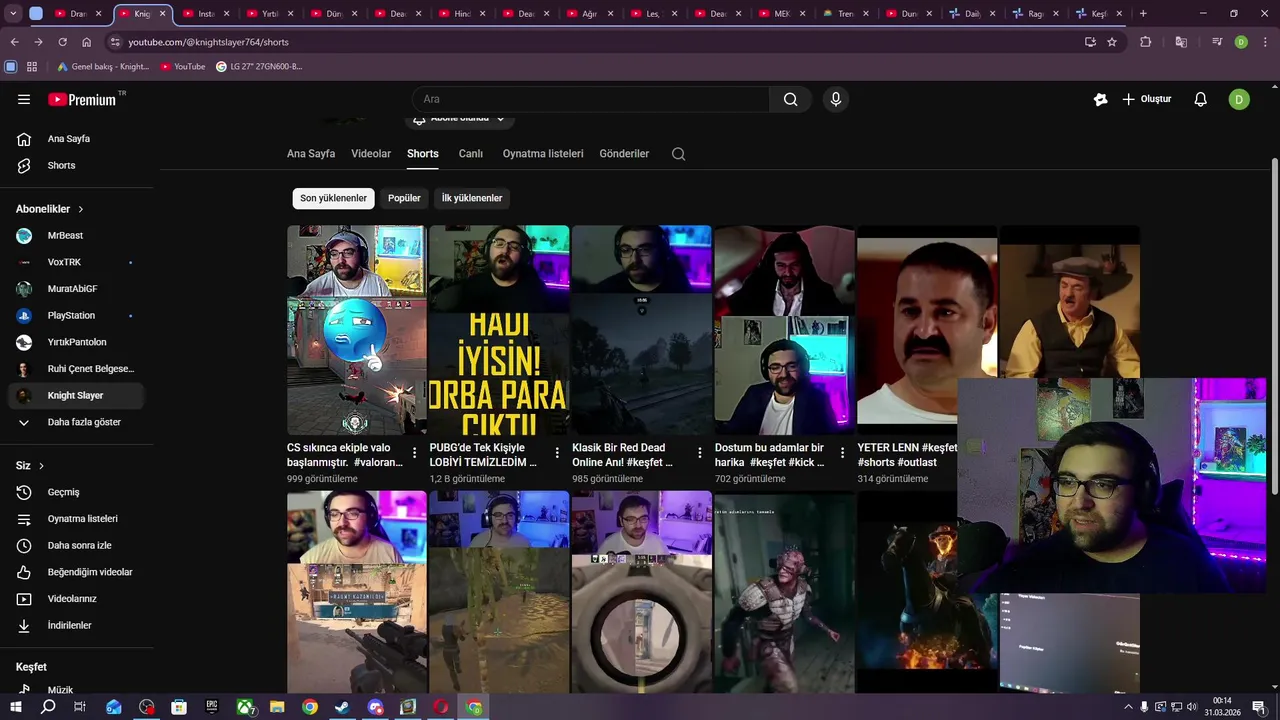Filter shorts by İlk yüklenenler
1280x720 pixels.
(x=472, y=198)
